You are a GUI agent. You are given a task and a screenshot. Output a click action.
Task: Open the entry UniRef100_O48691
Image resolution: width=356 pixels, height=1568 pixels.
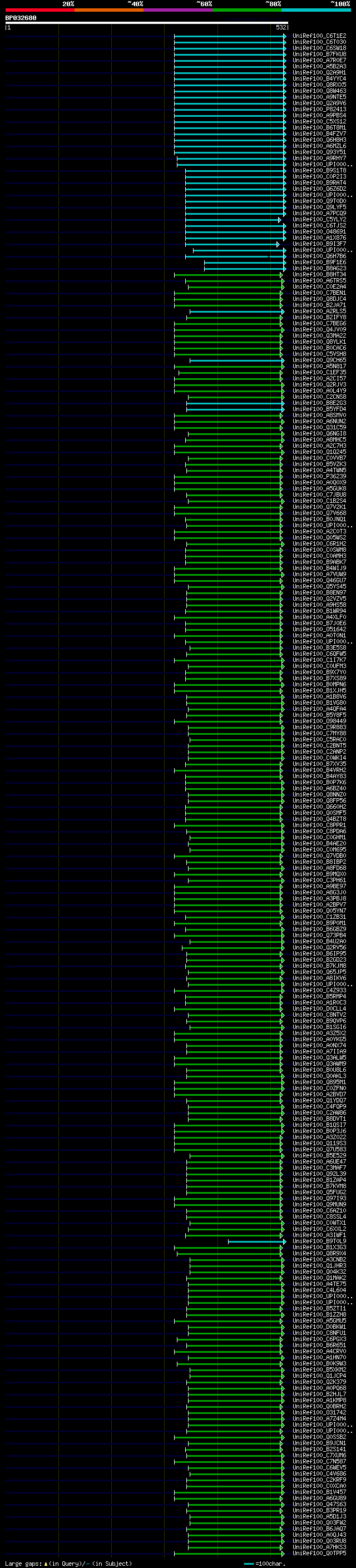pos(319,232)
